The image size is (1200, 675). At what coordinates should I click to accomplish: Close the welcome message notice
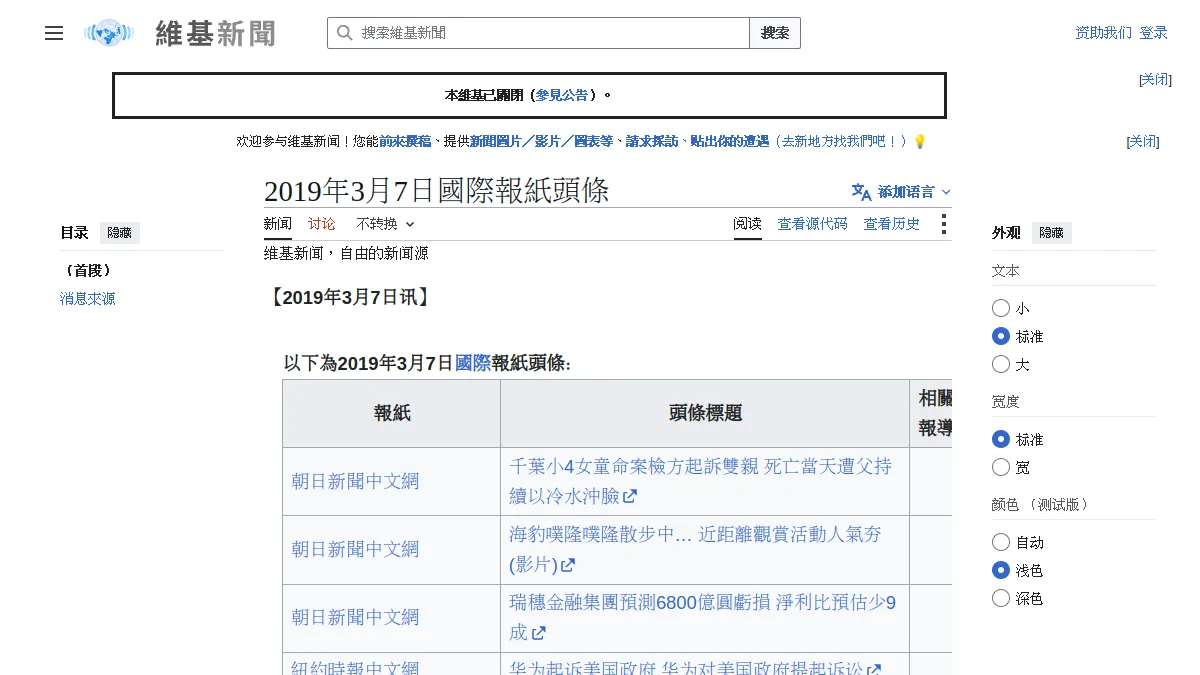[1143, 142]
